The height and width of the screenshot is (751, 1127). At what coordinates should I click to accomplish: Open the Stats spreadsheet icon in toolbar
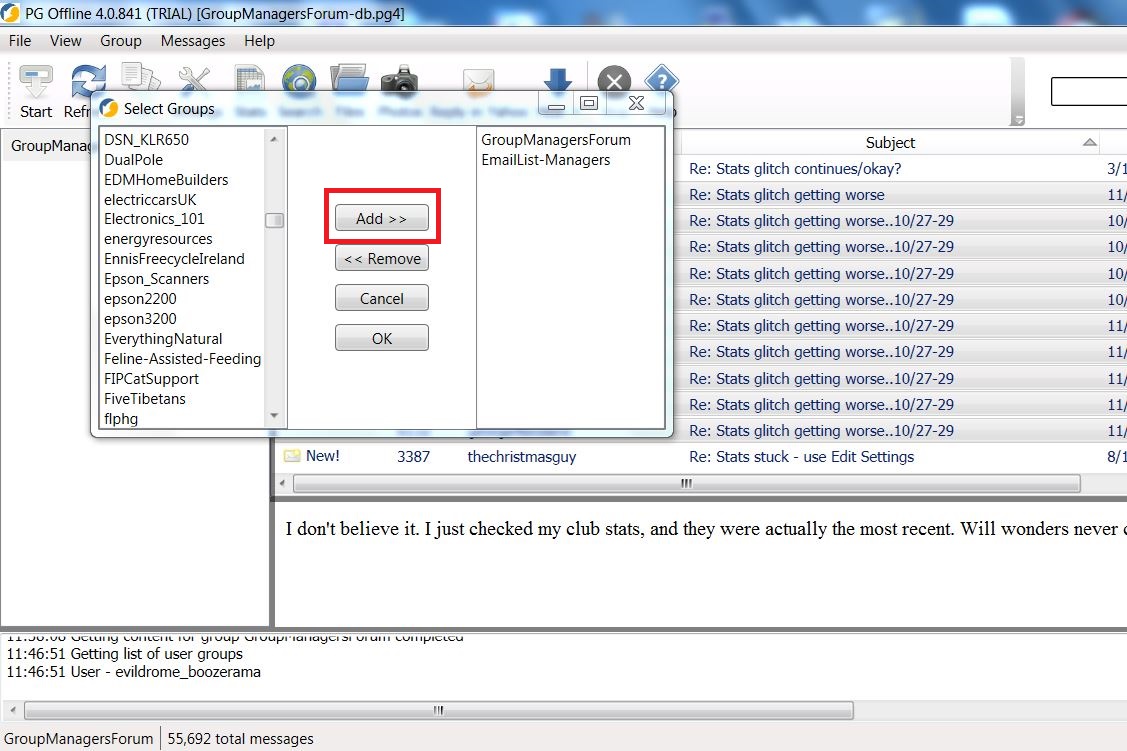[250, 78]
